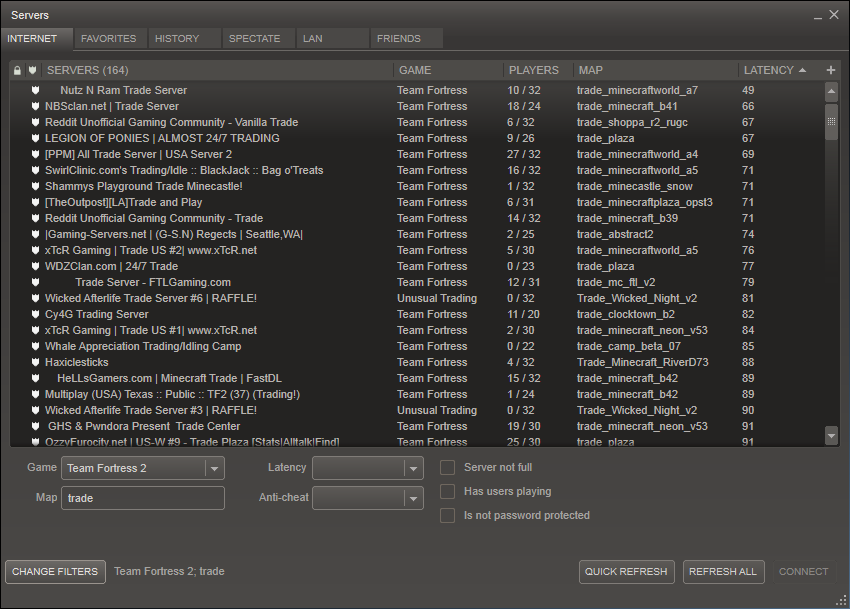Click the scroll down arrow of the server list
The width and height of the screenshot is (850, 609).
click(x=831, y=435)
